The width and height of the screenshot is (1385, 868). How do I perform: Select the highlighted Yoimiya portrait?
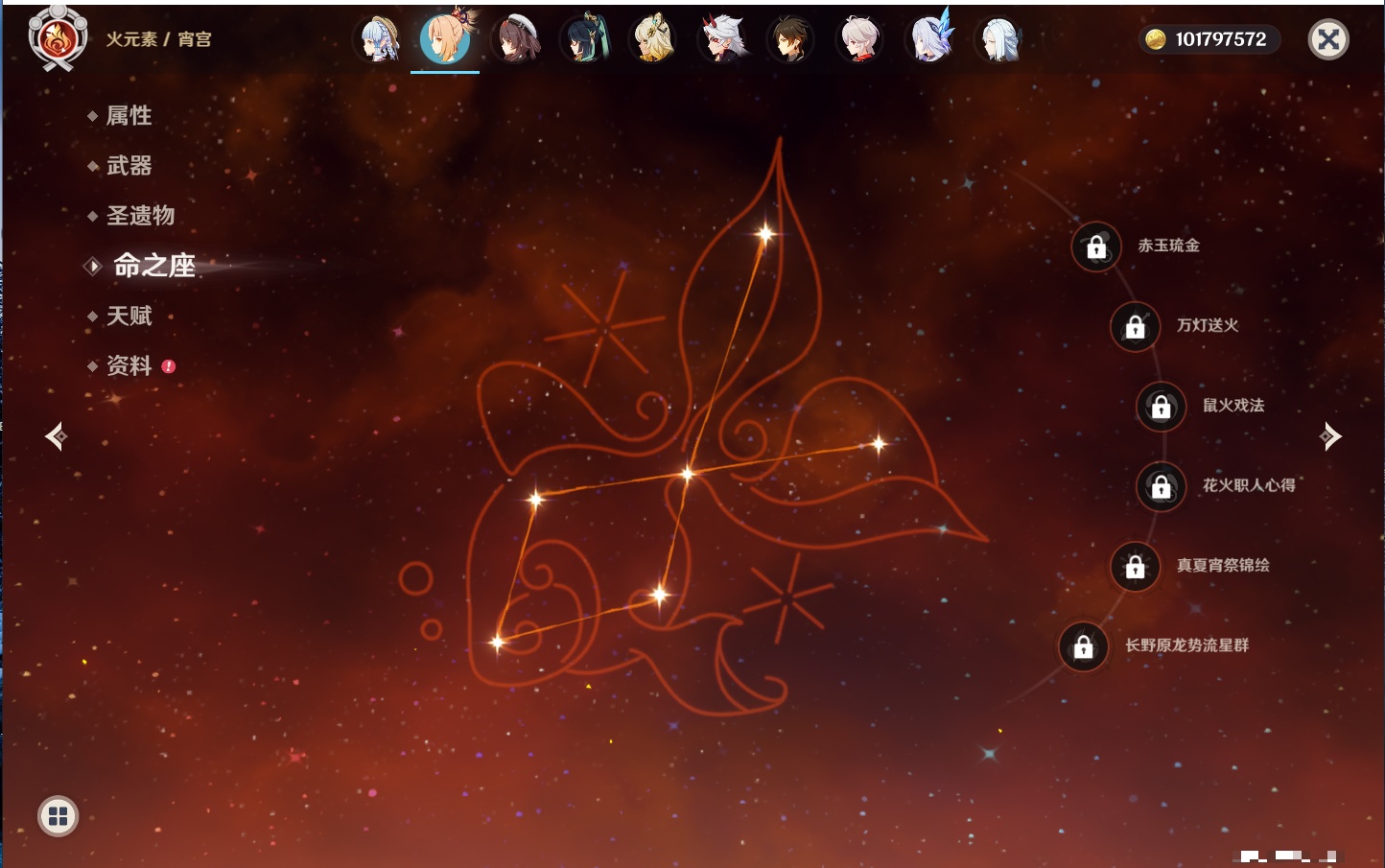(x=445, y=38)
